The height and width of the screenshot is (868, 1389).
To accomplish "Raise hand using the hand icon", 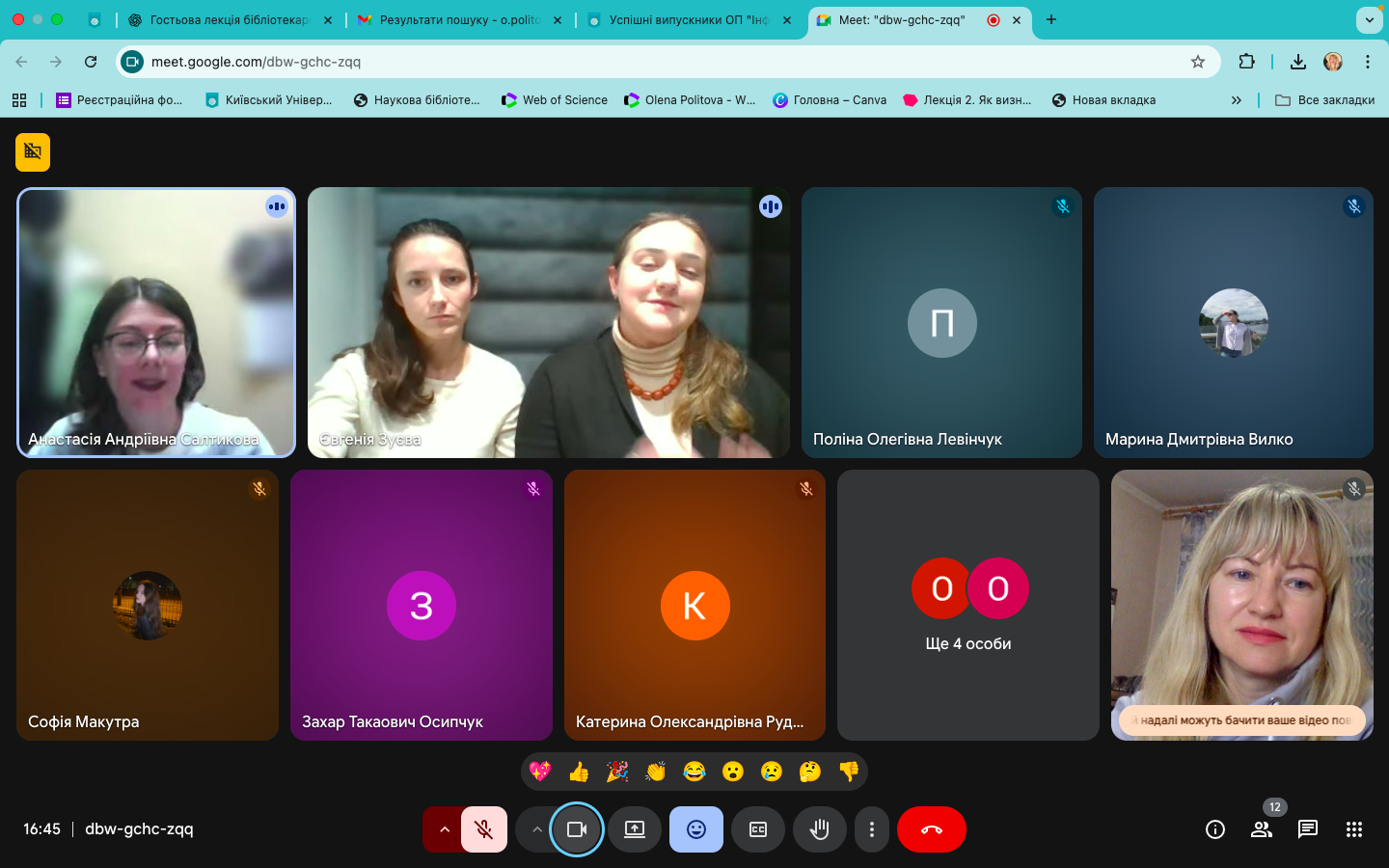I will coord(820,829).
